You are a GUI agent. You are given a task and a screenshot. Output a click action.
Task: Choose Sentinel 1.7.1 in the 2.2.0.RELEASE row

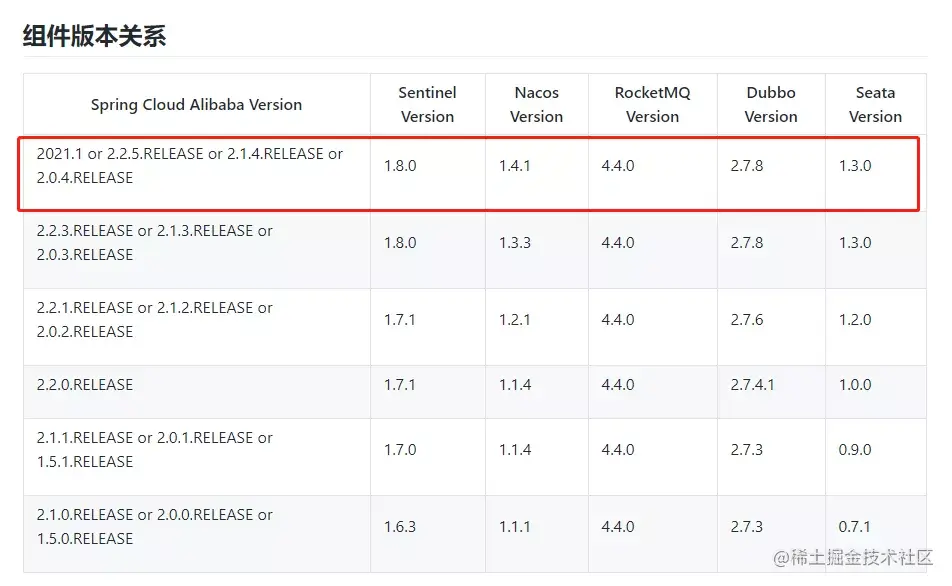[x=400, y=385]
